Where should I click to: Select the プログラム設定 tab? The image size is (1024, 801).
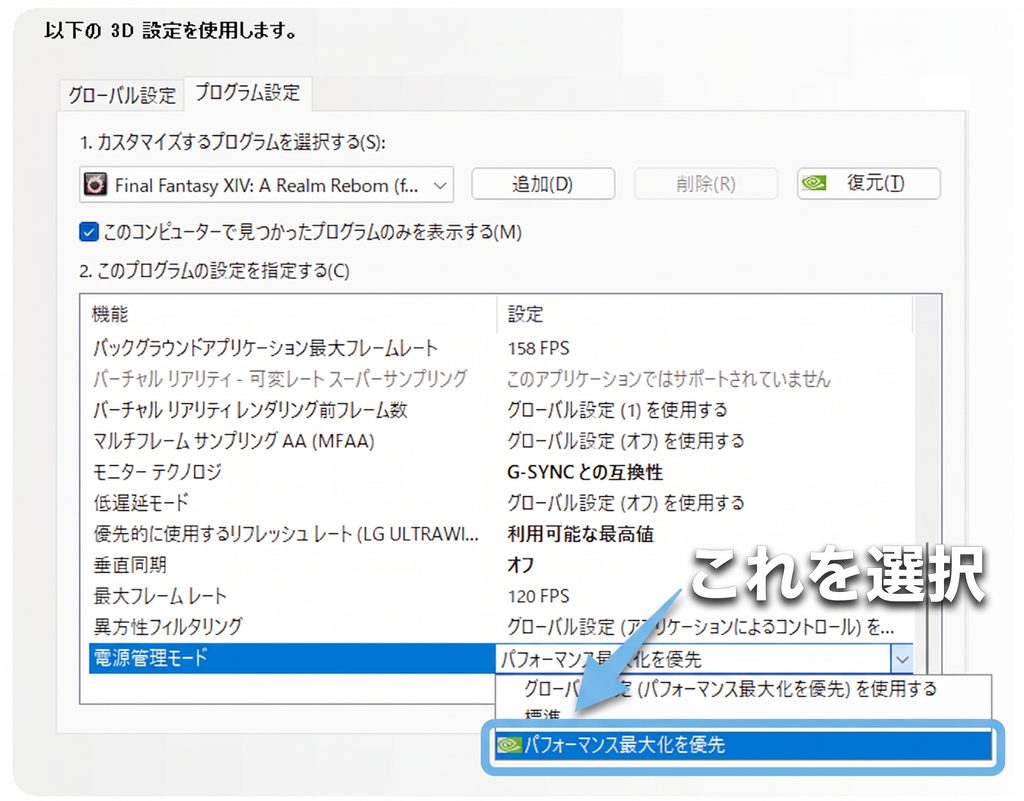[248, 93]
